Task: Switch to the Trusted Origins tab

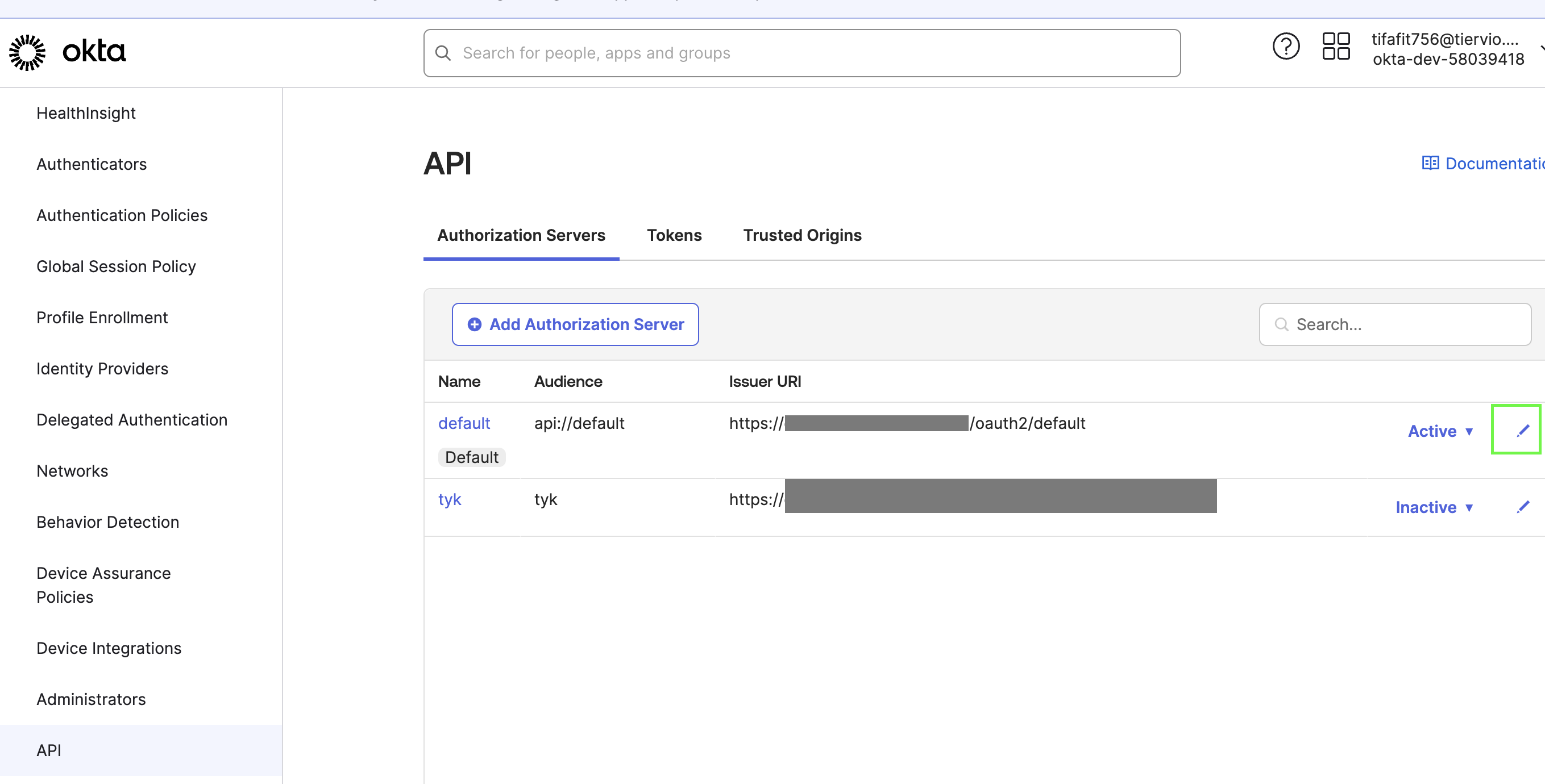Action: pyautogui.click(x=802, y=236)
